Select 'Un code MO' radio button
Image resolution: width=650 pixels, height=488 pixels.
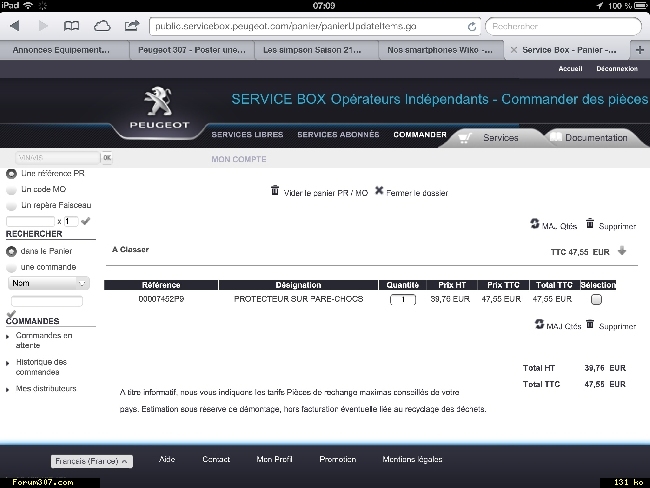click(x=11, y=190)
